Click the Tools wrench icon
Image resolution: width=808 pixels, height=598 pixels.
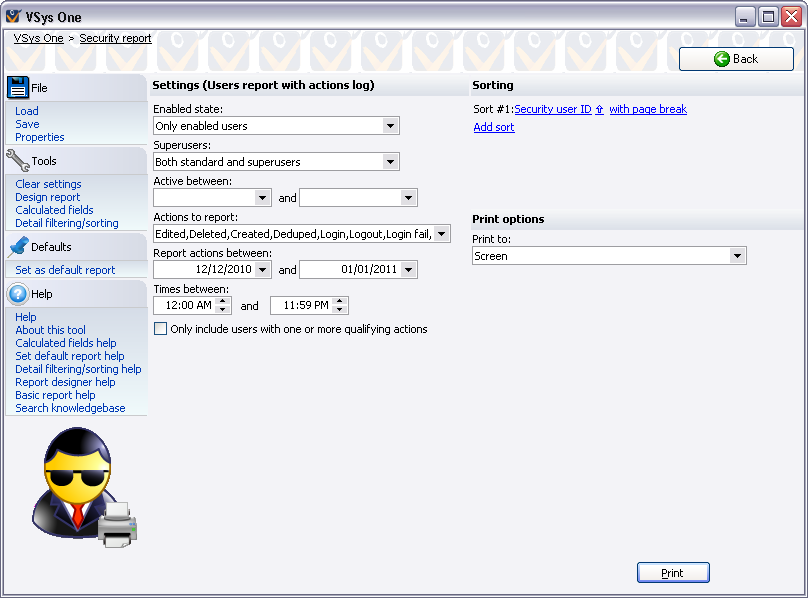point(18,160)
